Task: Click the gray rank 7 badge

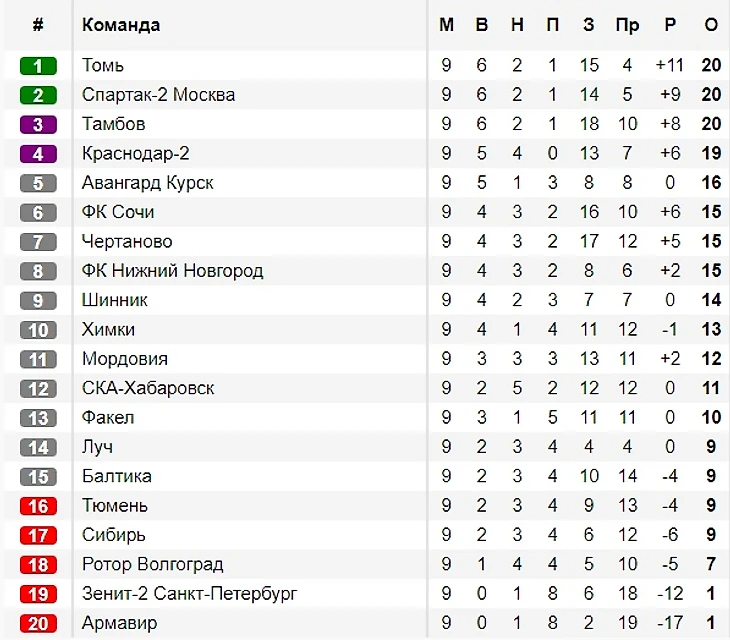Action: (38, 242)
